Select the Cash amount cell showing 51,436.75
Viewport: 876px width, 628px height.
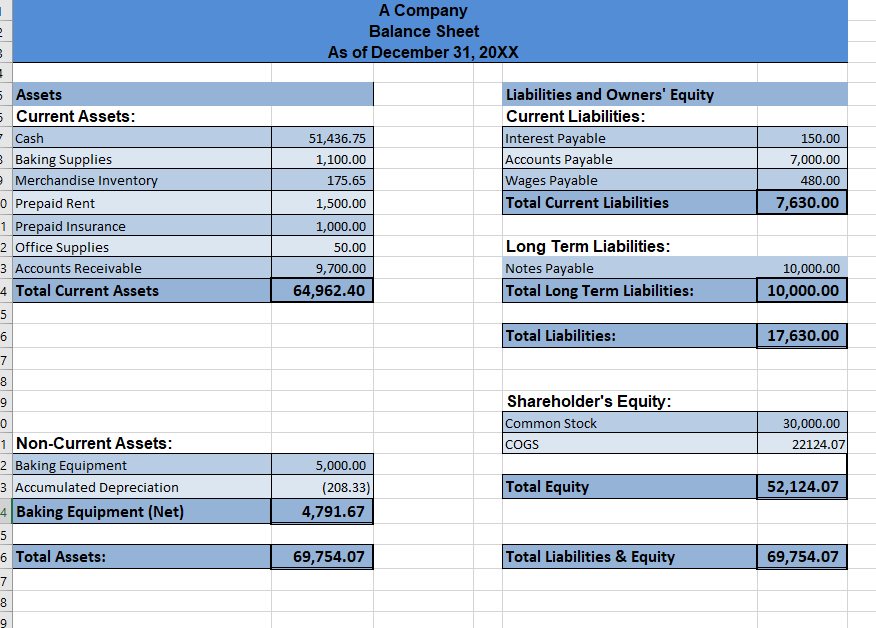(322, 138)
